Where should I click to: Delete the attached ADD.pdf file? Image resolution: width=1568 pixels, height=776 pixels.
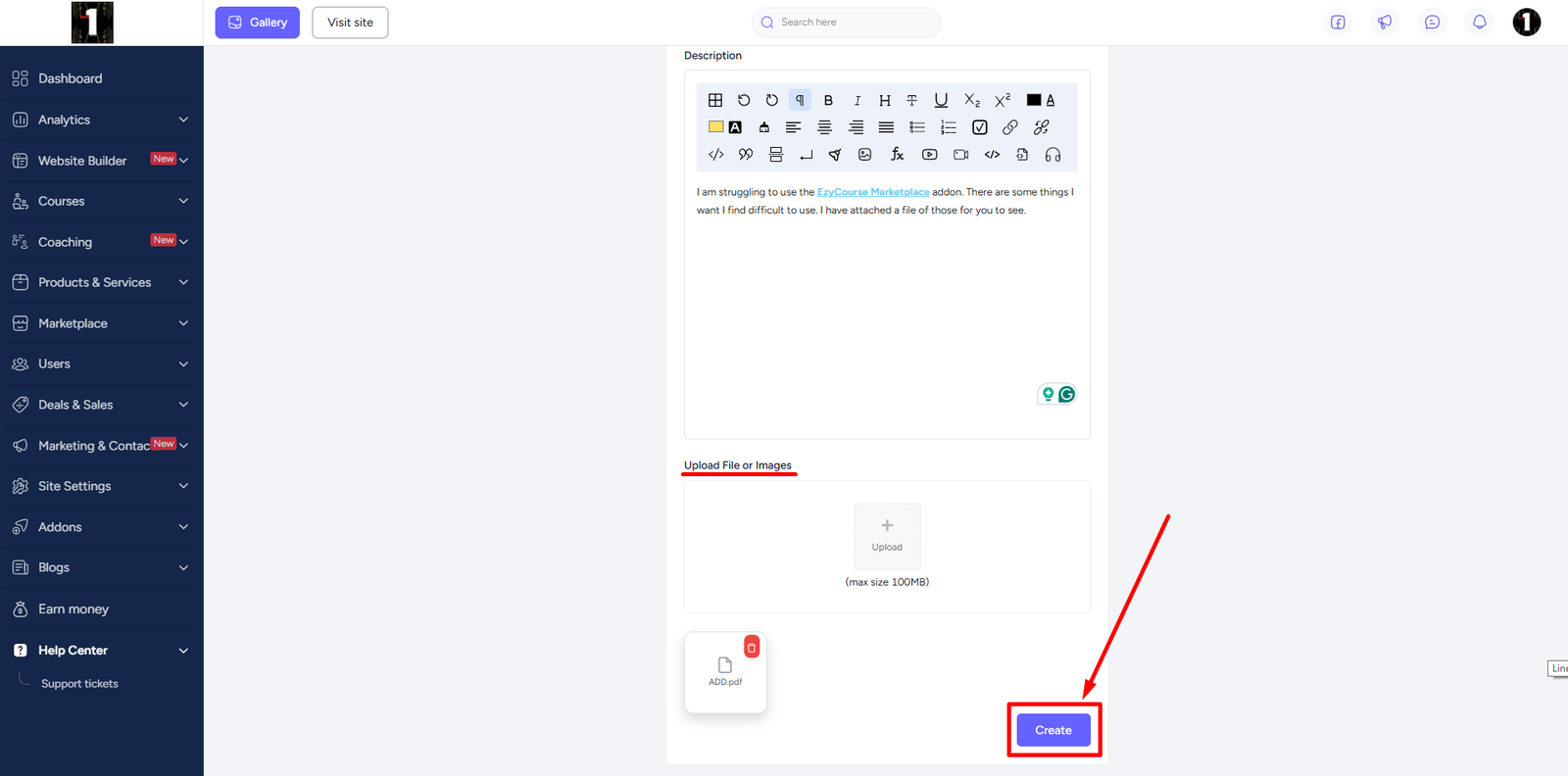[x=752, y=648]
